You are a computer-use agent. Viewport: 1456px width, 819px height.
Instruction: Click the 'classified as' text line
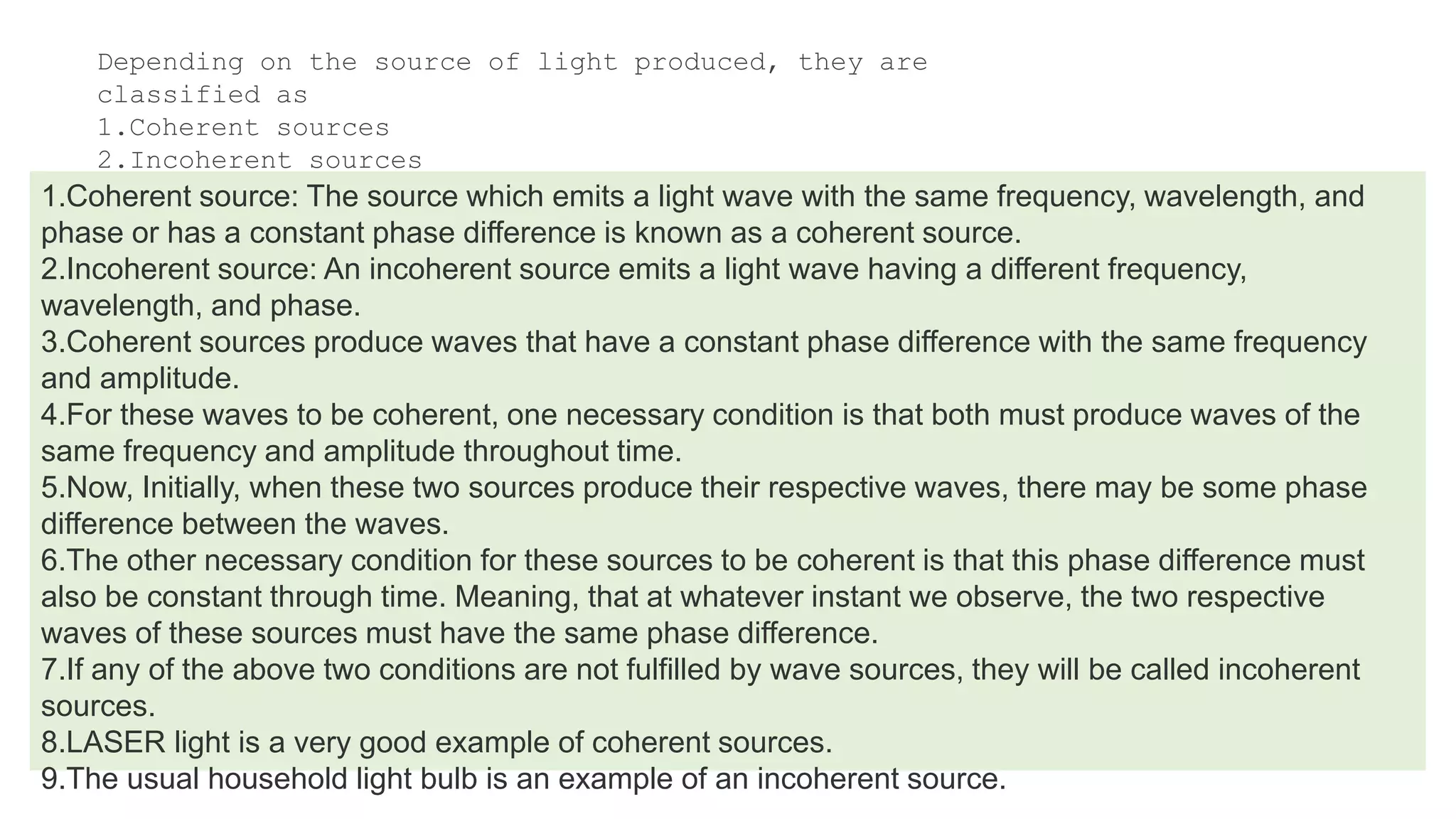click(x=203, y=95)
